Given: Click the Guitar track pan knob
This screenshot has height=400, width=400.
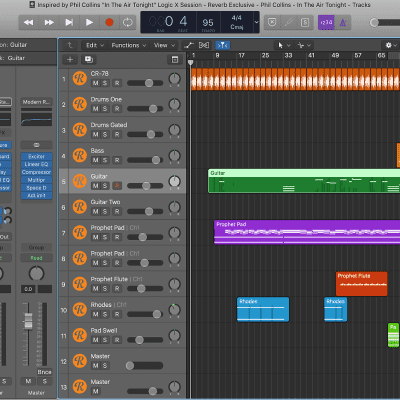Looking at the screenshot, I should coord(174,181).
